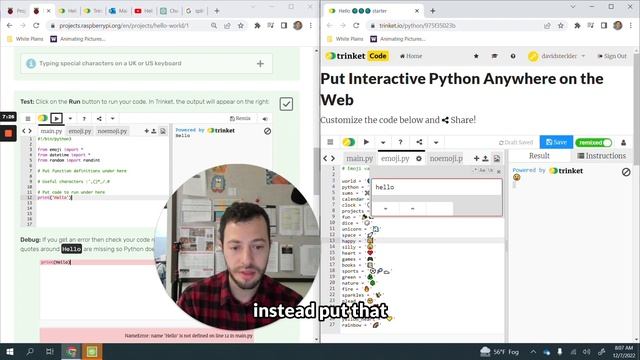Go to previous file tab arrow in right editor
The image size is (640, 360).
coord(325,158)
